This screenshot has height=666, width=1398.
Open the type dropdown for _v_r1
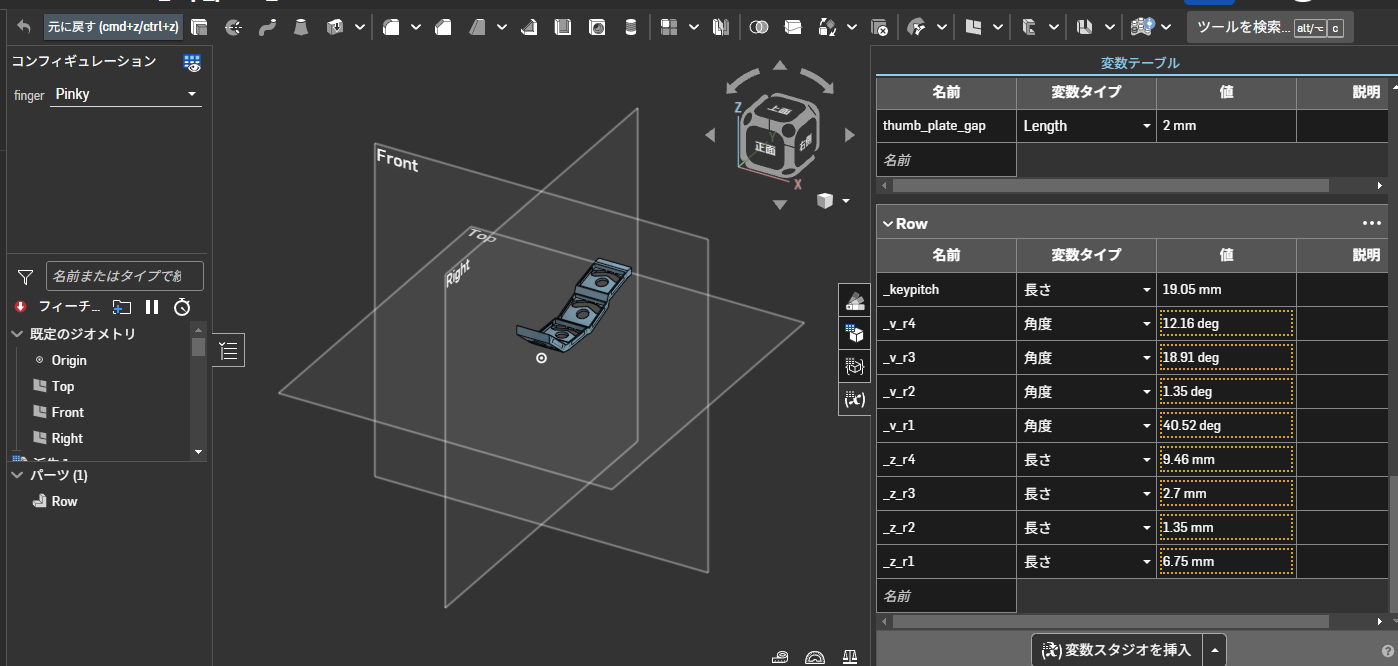pos(1146,426)
